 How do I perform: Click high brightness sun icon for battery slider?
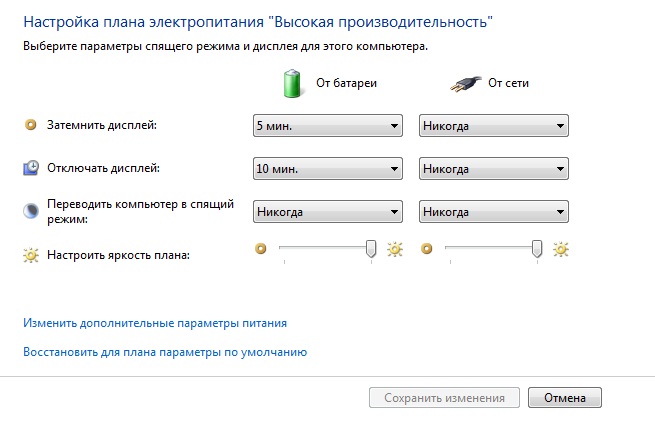point(394,249)
